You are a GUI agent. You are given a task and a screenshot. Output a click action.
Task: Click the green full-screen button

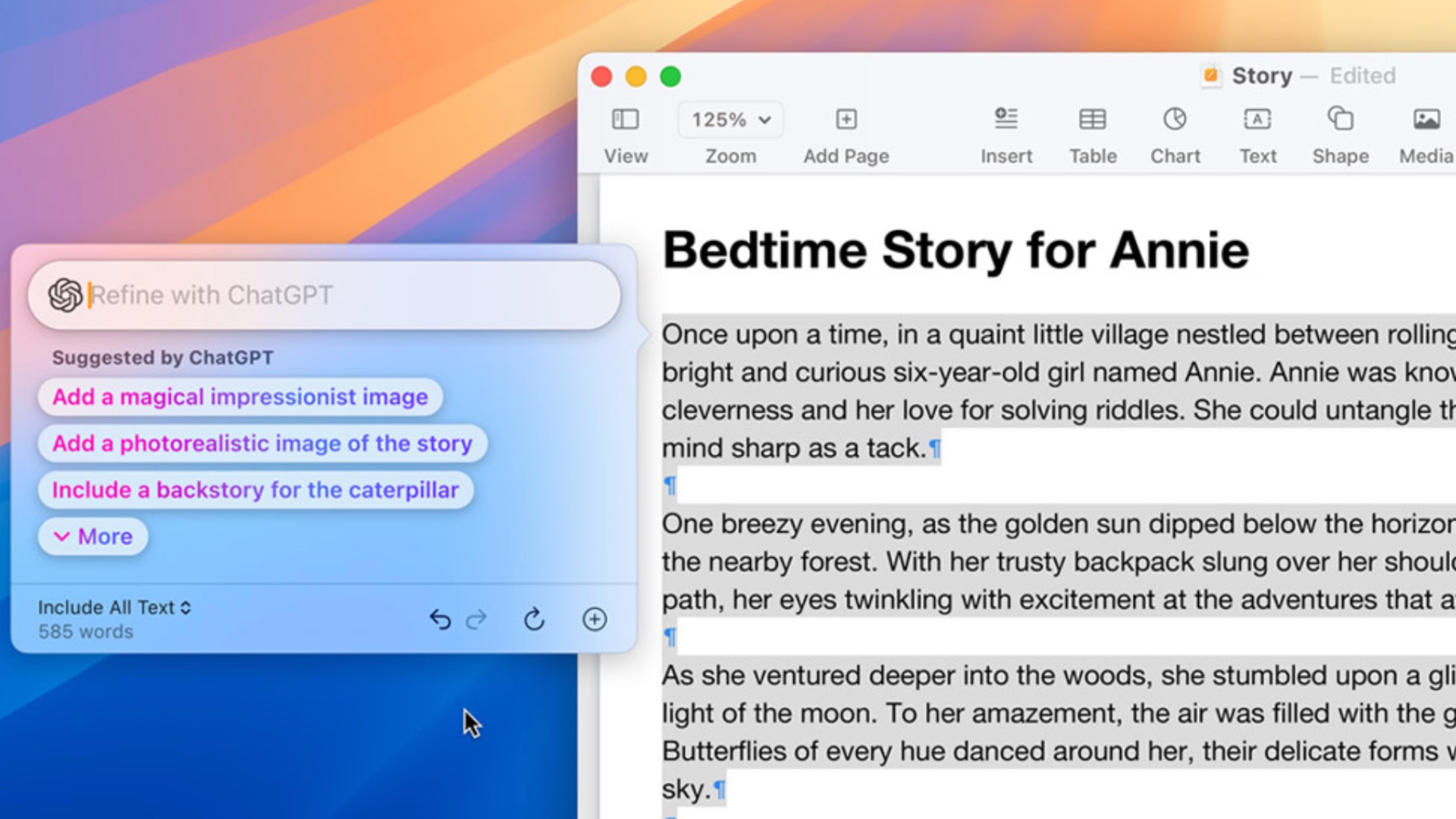click(x=670, y=77)
